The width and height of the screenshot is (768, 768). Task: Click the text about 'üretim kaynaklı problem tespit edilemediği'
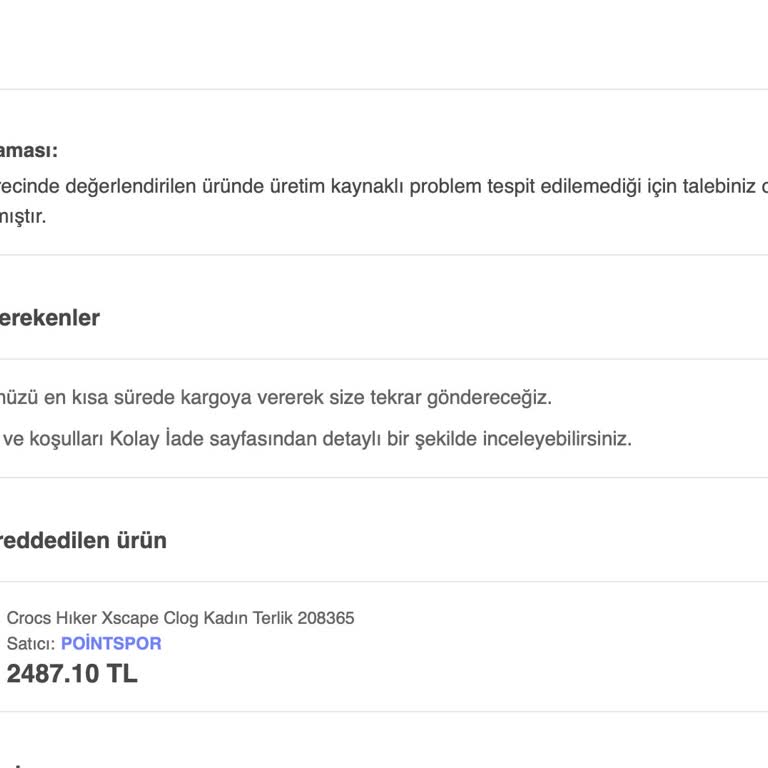[x=384, y=186]
